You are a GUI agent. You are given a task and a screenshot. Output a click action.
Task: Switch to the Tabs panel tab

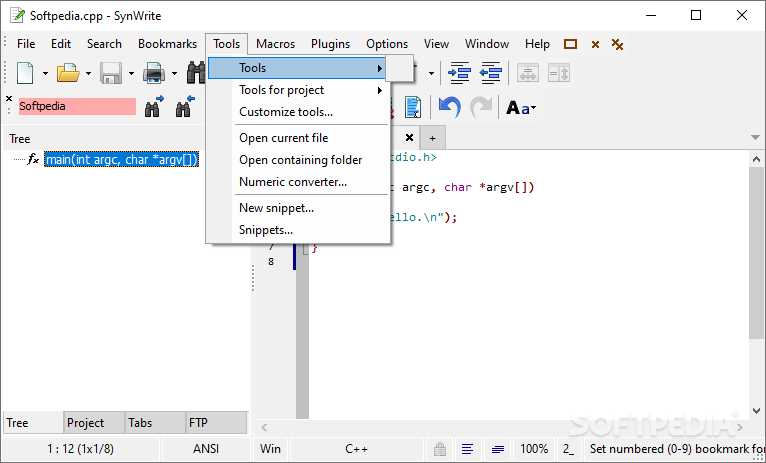pyautogui.click(x=154, y=422)
